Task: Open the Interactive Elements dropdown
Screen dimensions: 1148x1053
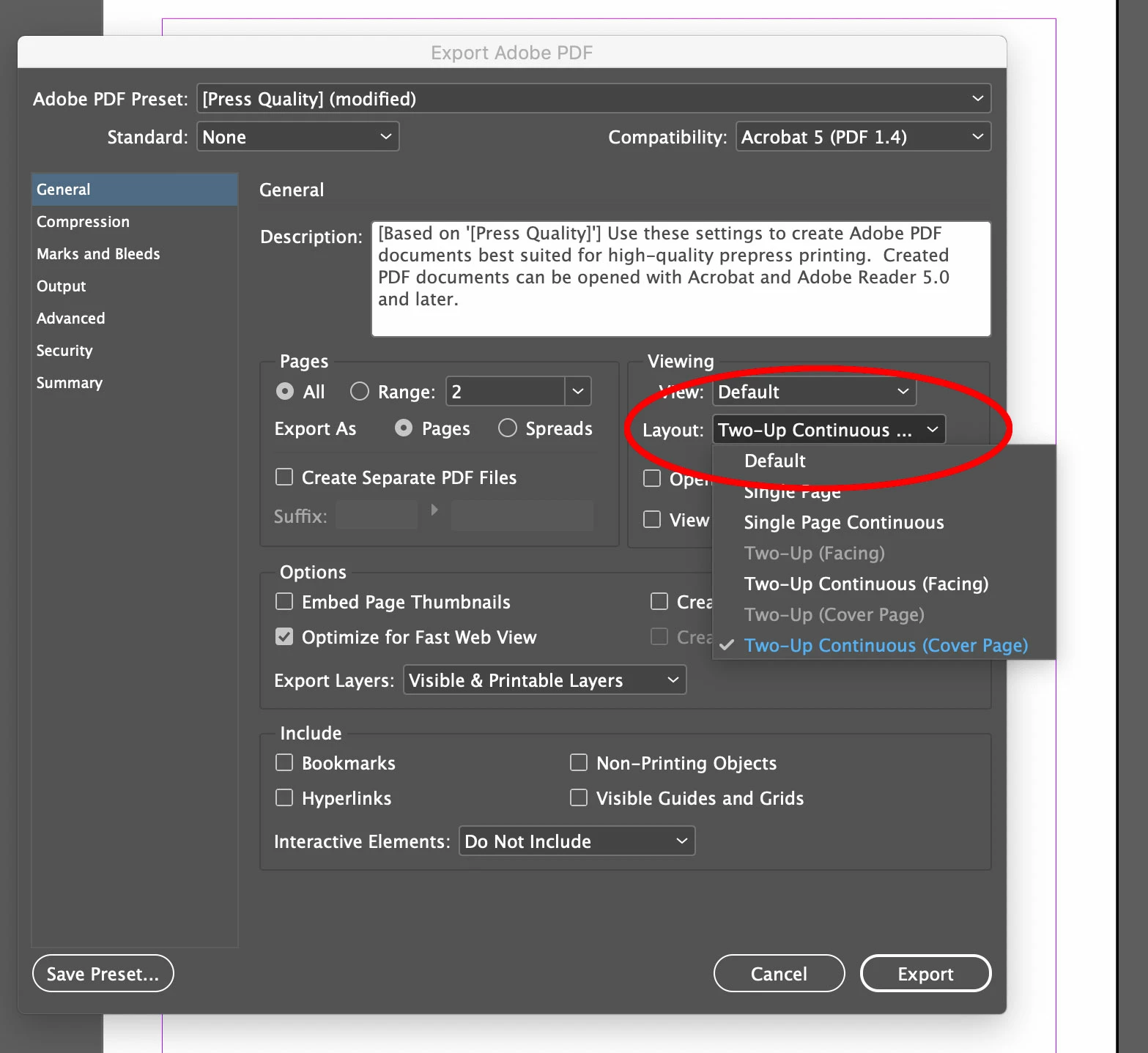Action: [x=577, y=841]
